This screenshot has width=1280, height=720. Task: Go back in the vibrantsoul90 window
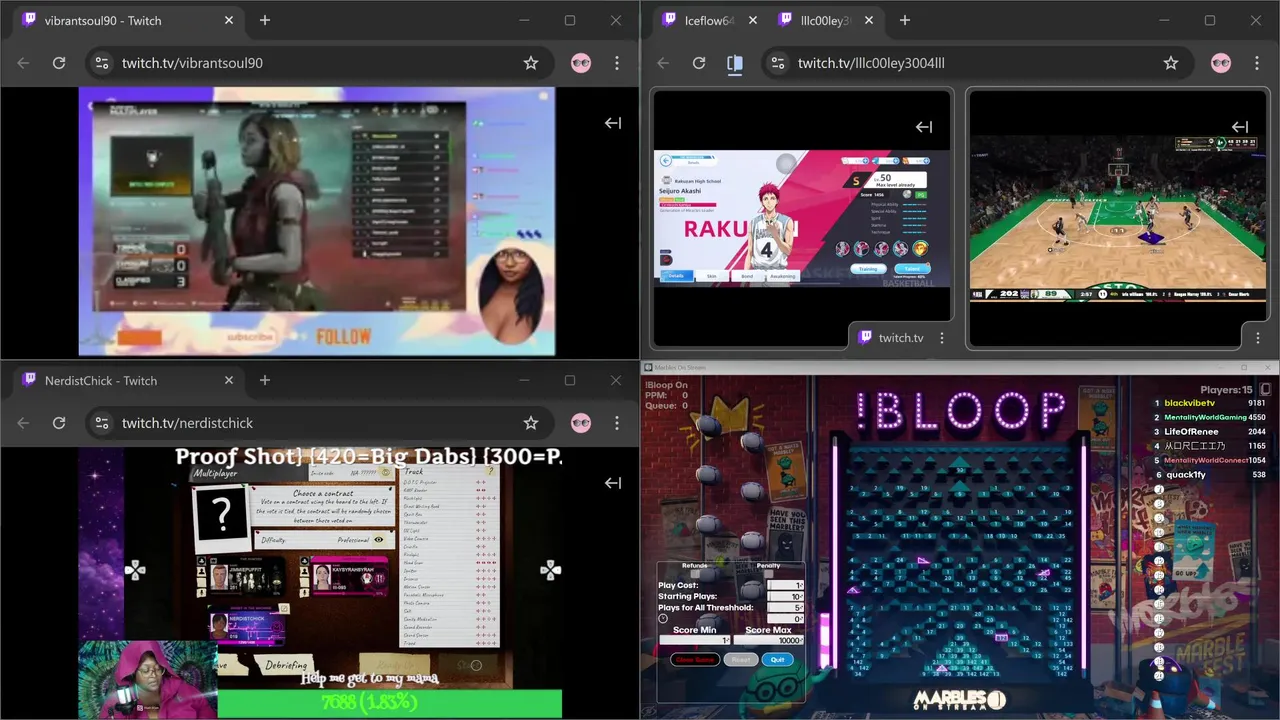23,63
